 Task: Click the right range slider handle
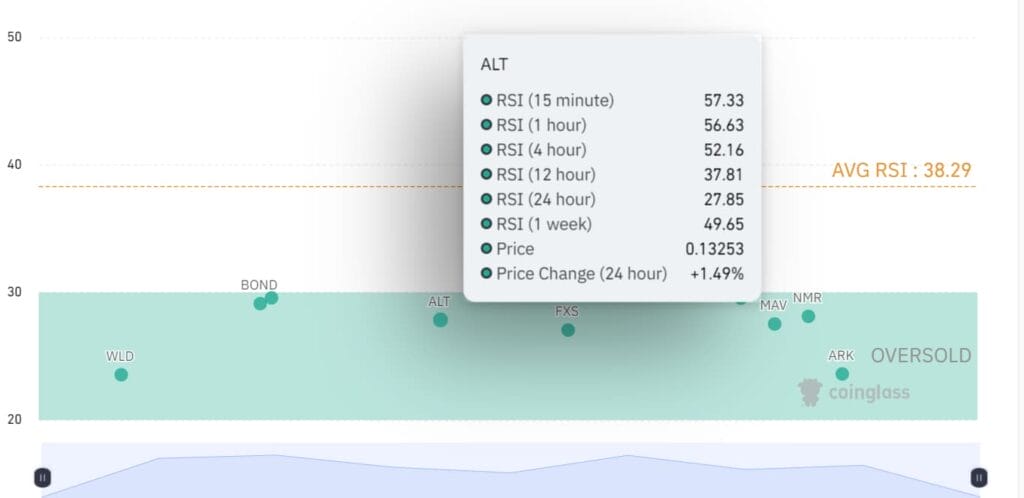click(979, 477)
